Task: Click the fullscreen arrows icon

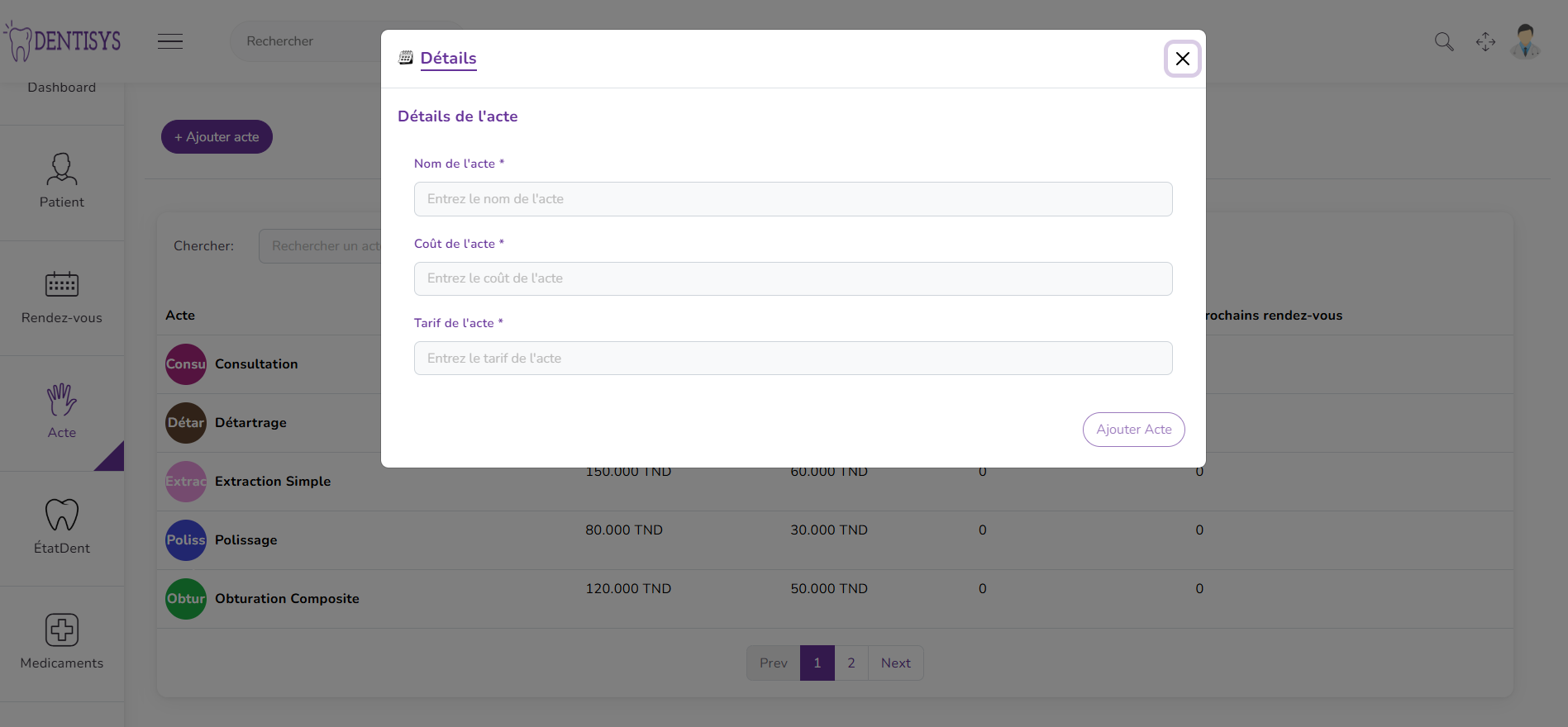Action: coord(1485,41)
